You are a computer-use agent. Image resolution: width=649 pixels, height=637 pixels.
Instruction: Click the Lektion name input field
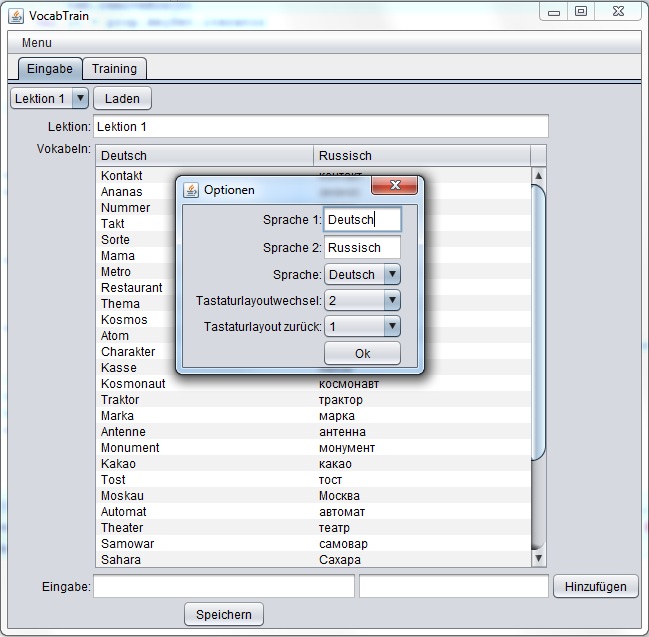(x=320, y=127)
